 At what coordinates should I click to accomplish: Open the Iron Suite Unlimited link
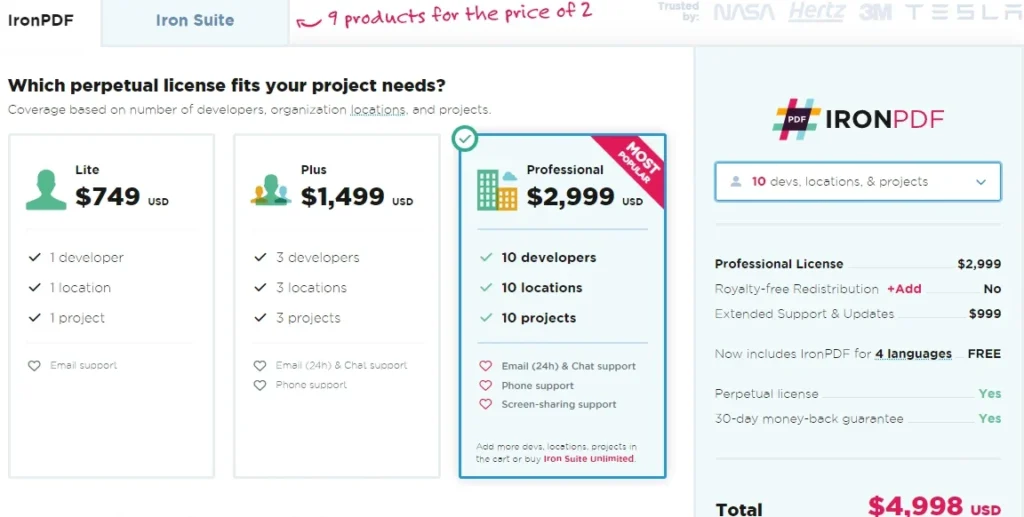click(588, 459)
